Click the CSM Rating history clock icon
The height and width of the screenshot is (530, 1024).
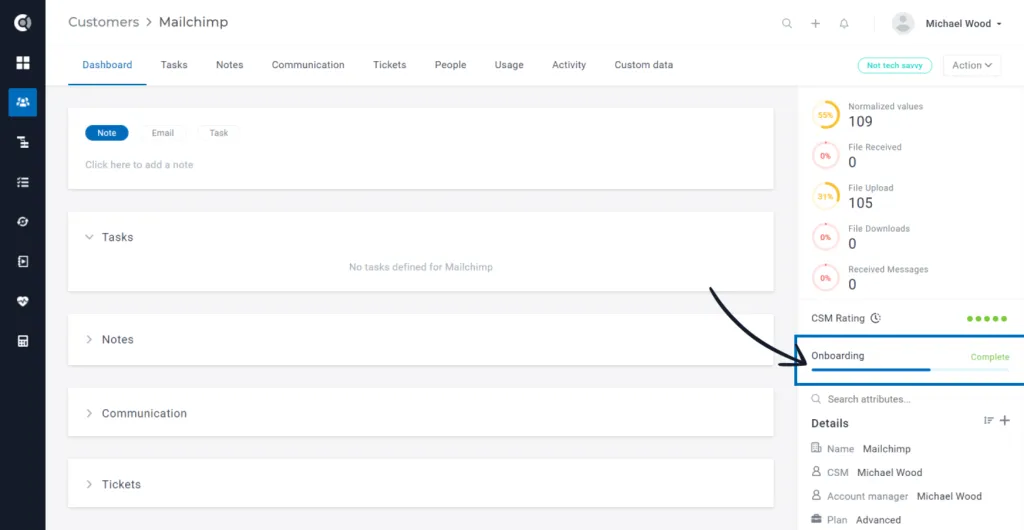point(876,319)
